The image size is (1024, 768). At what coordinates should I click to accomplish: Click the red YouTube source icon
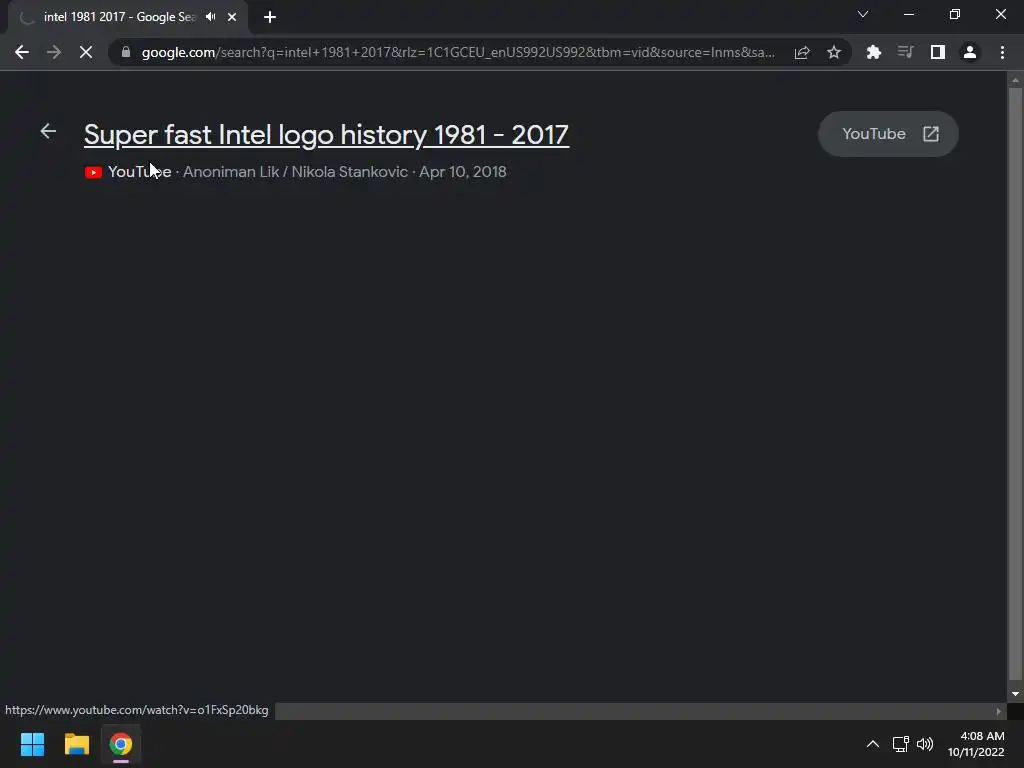(x=93, y=172)
